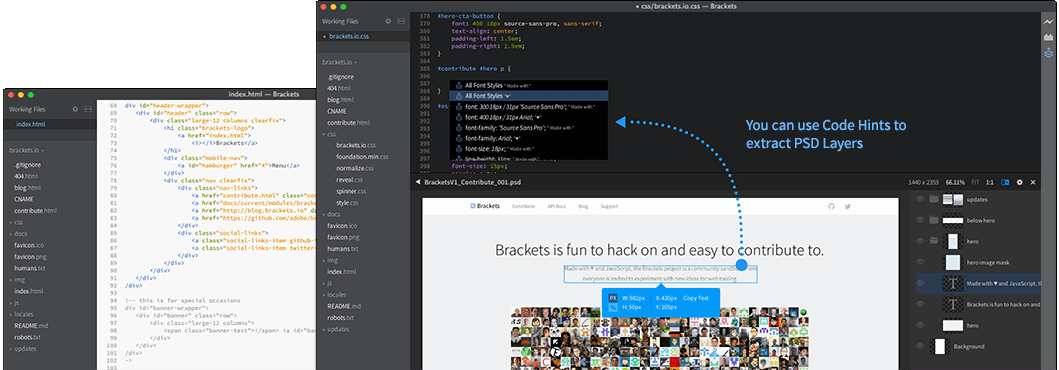Viewport: 1059px width, 370px height.
Task: Click the updates layer thumbnail
Action: click(953, 199)
